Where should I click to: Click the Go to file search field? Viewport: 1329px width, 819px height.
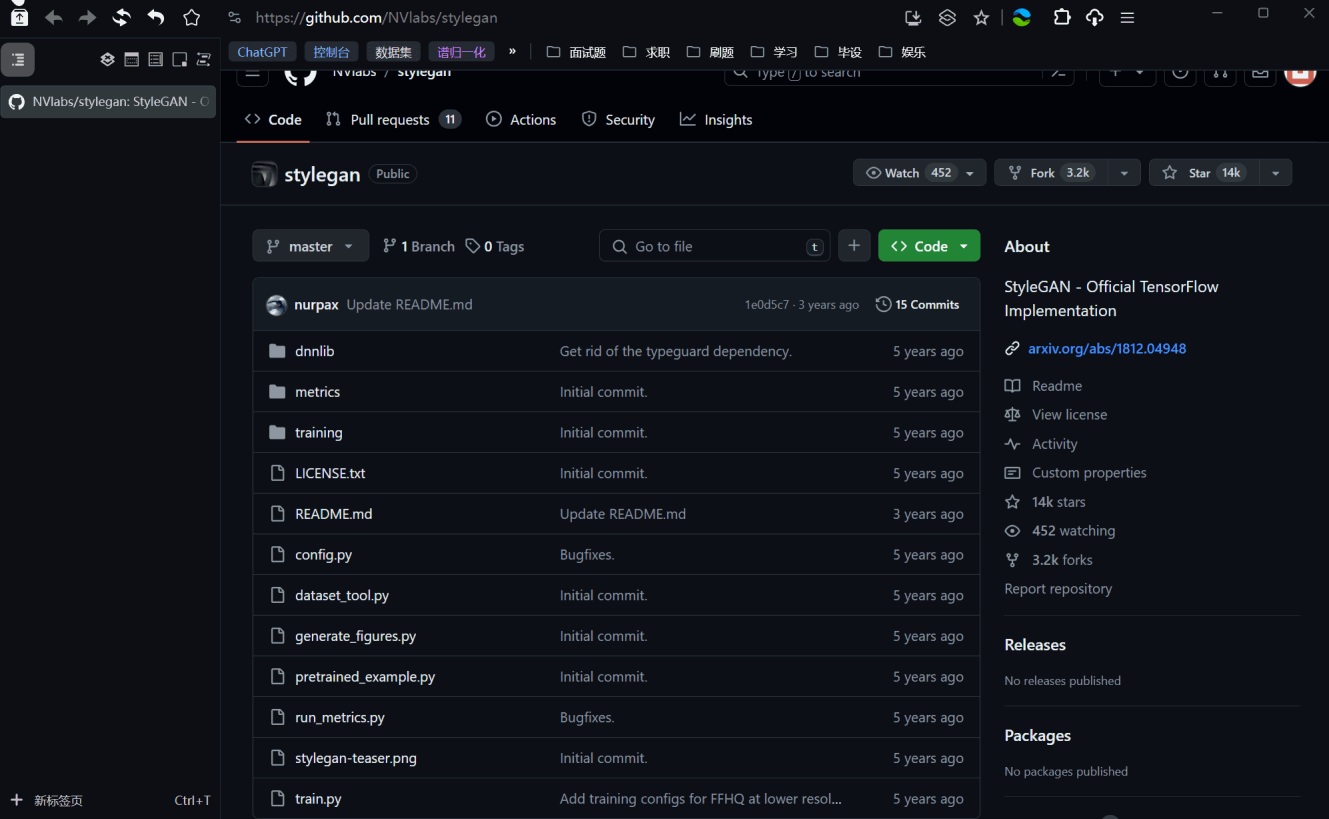715,246
